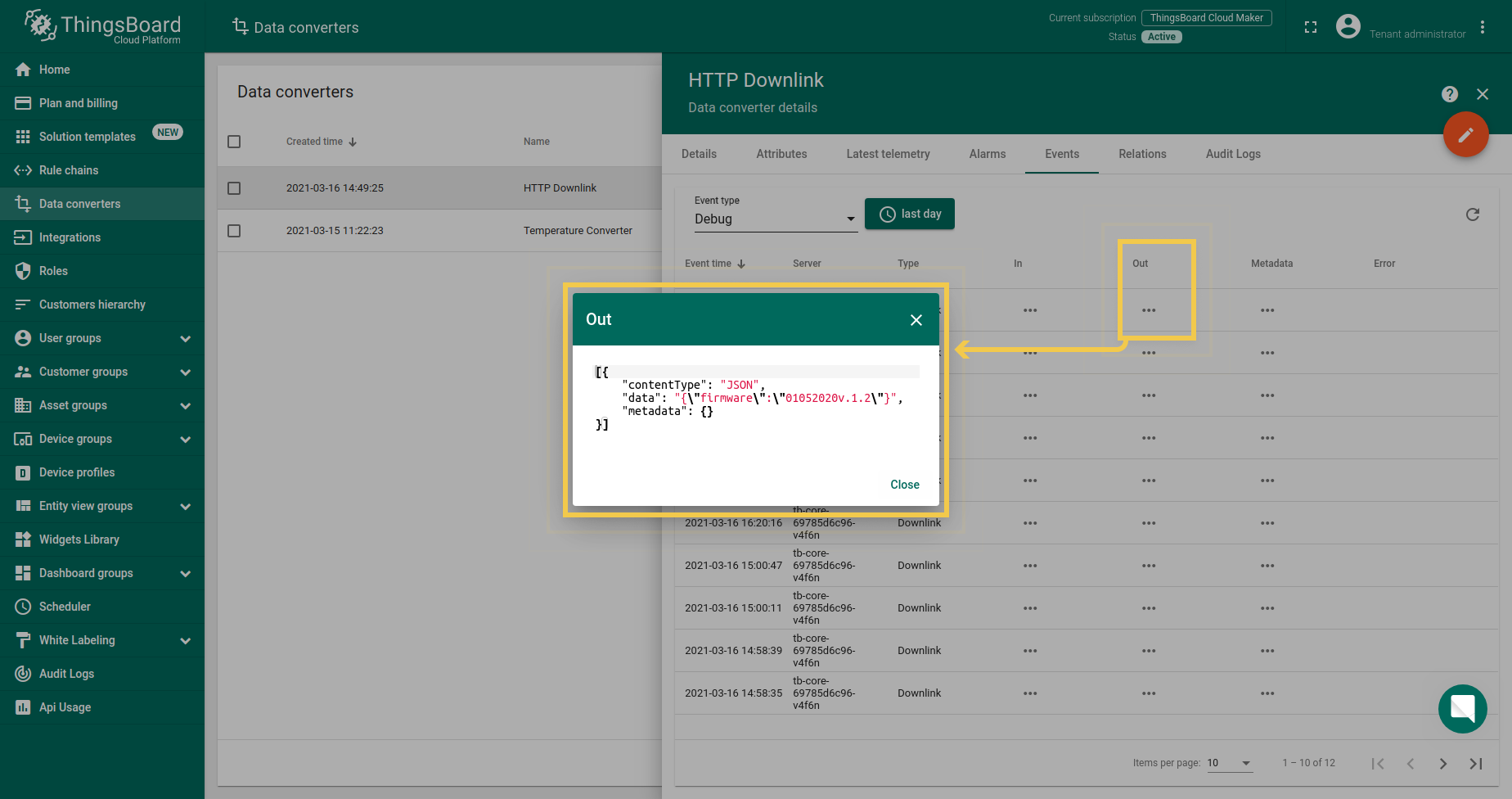Go to the next page of events
This screenshot has height=799, width=1512.
[1443, 764]
